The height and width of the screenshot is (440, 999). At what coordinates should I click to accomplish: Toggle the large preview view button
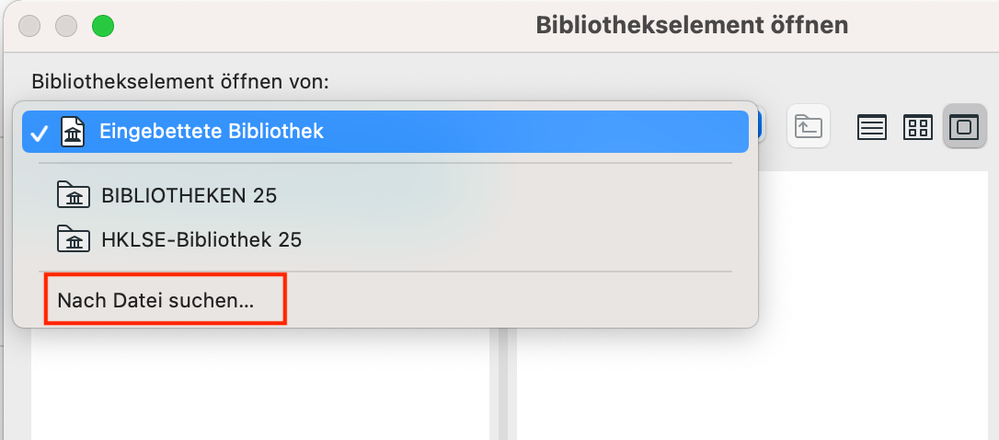[x=963, y=128]
